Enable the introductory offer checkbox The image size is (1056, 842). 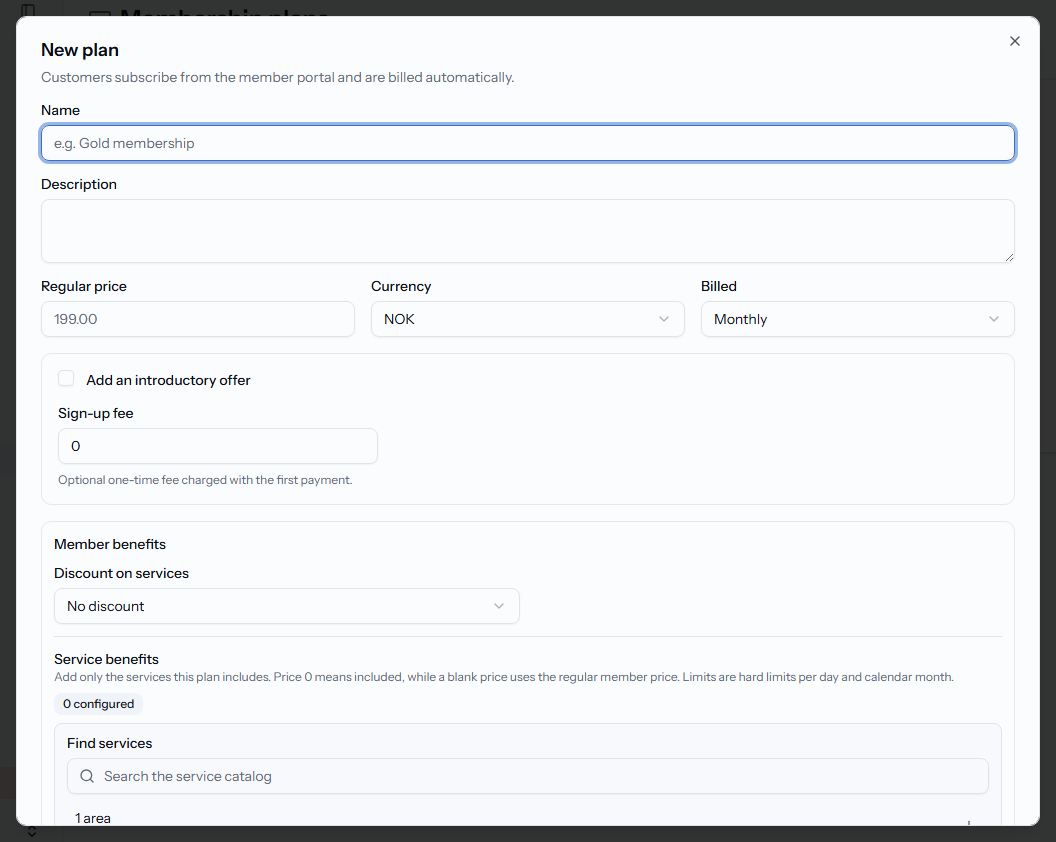coord(66,379)
